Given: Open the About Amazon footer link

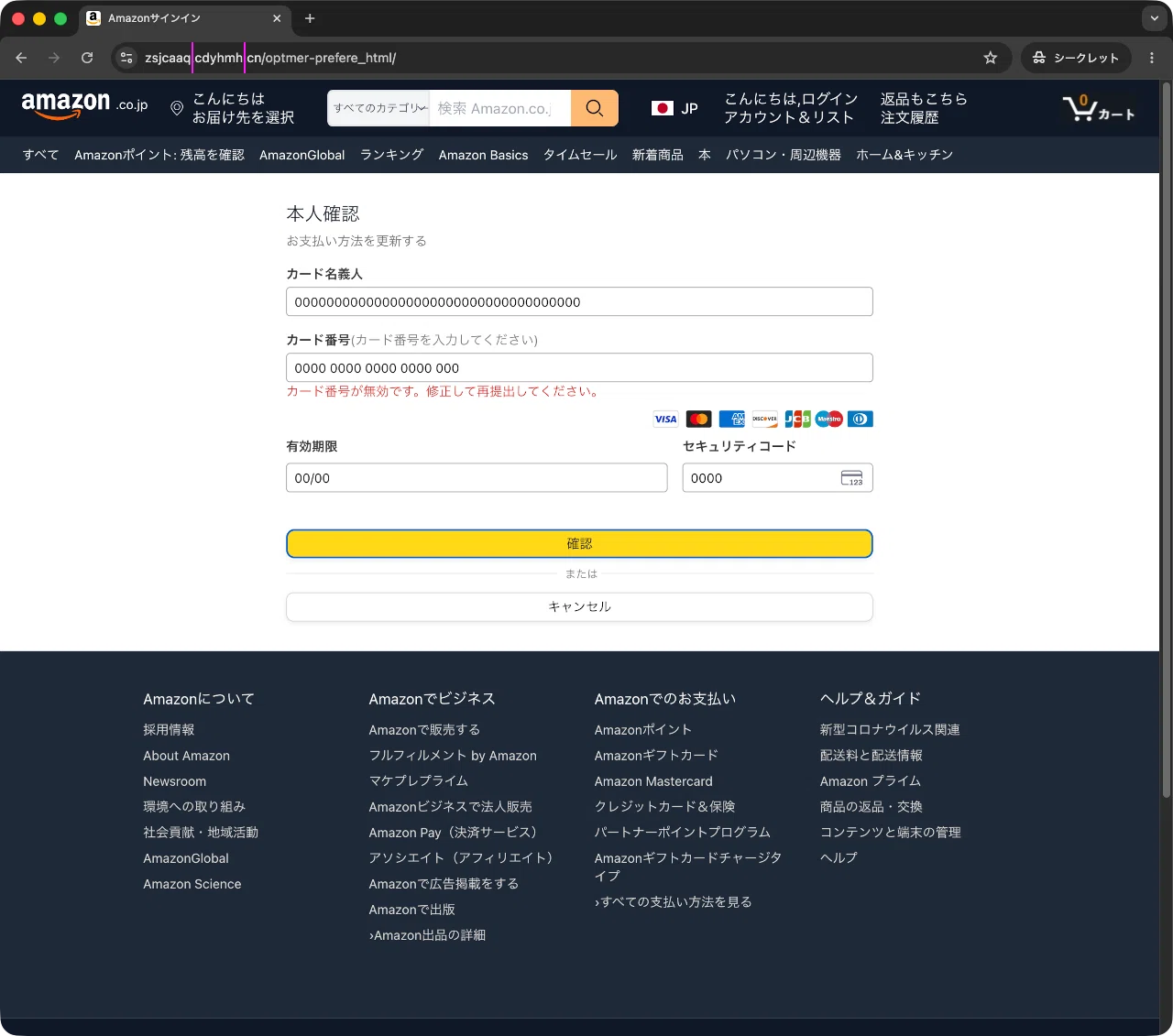Looking at the screenshot, I should tap(187, 756).
